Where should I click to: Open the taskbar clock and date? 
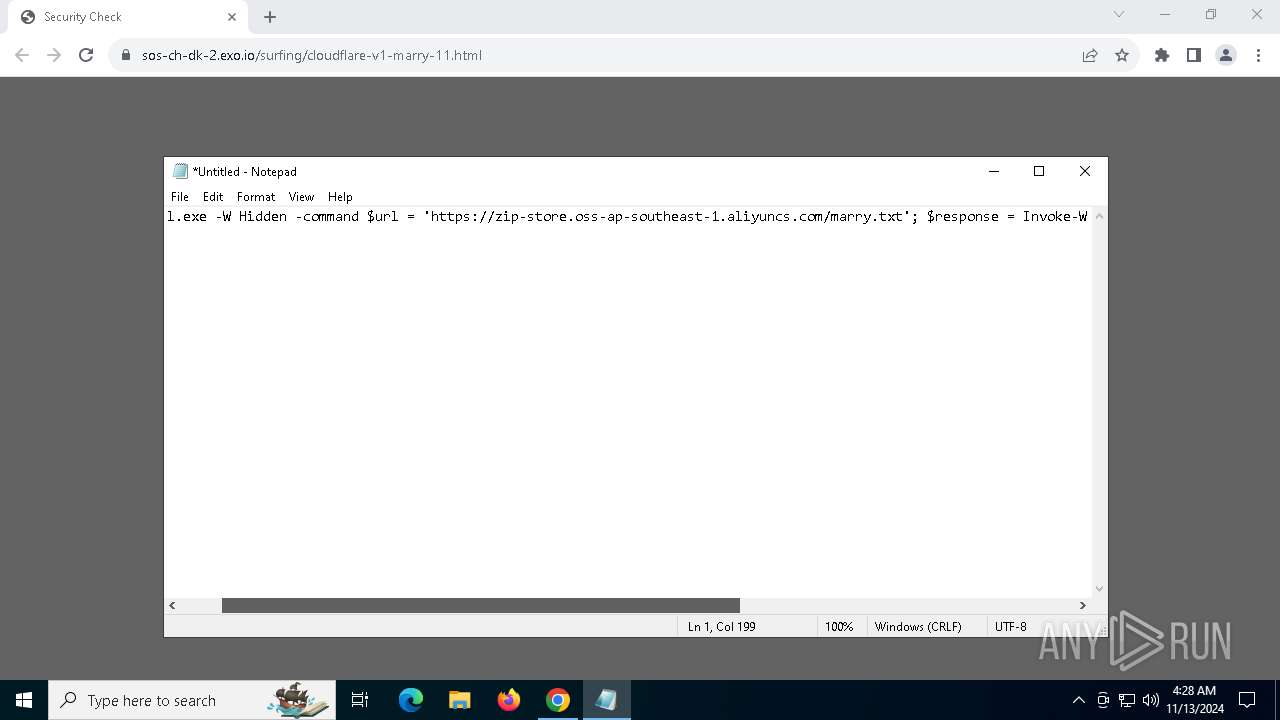(x=1195, y=700)
